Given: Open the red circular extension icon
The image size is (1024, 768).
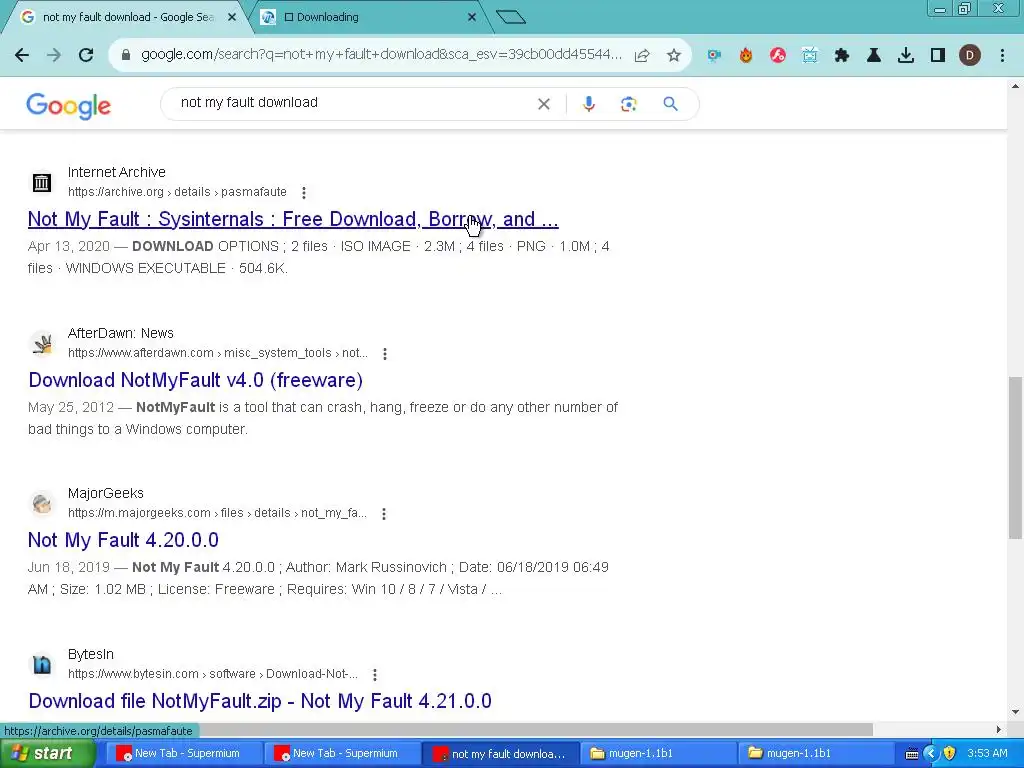Looking at the screenshot, I should click(x=777, y=56).
